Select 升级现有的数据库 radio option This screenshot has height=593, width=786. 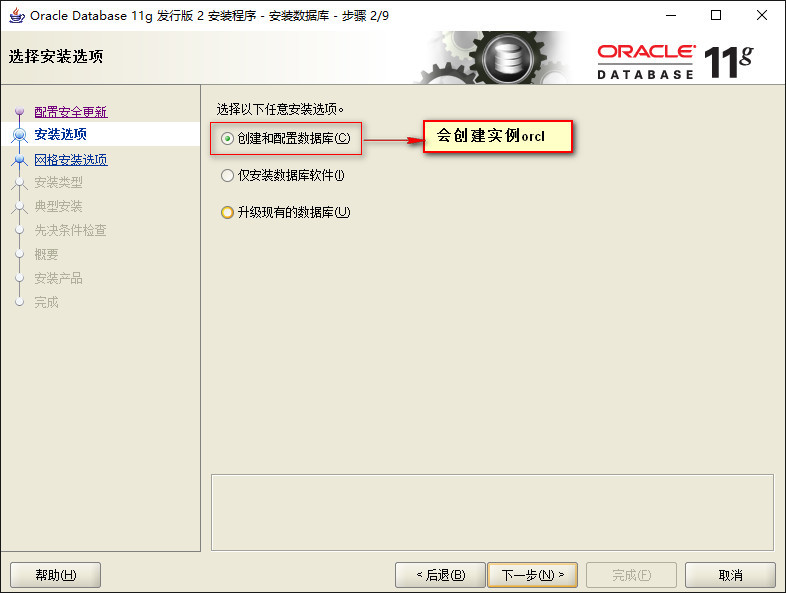tap(227, 213)
